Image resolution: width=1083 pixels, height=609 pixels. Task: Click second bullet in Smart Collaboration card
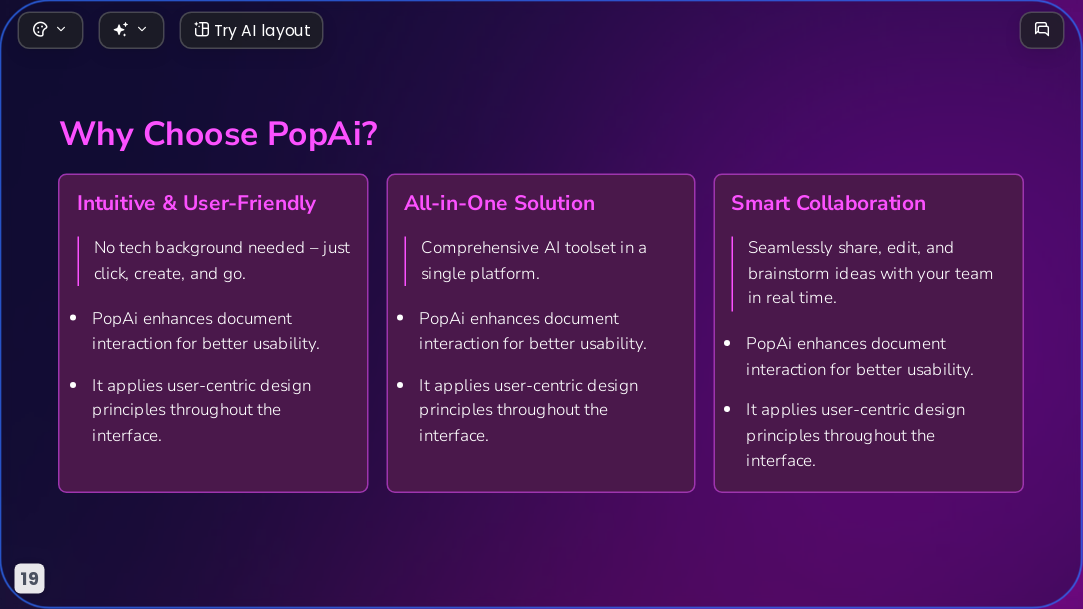click(x=855, y=435)
